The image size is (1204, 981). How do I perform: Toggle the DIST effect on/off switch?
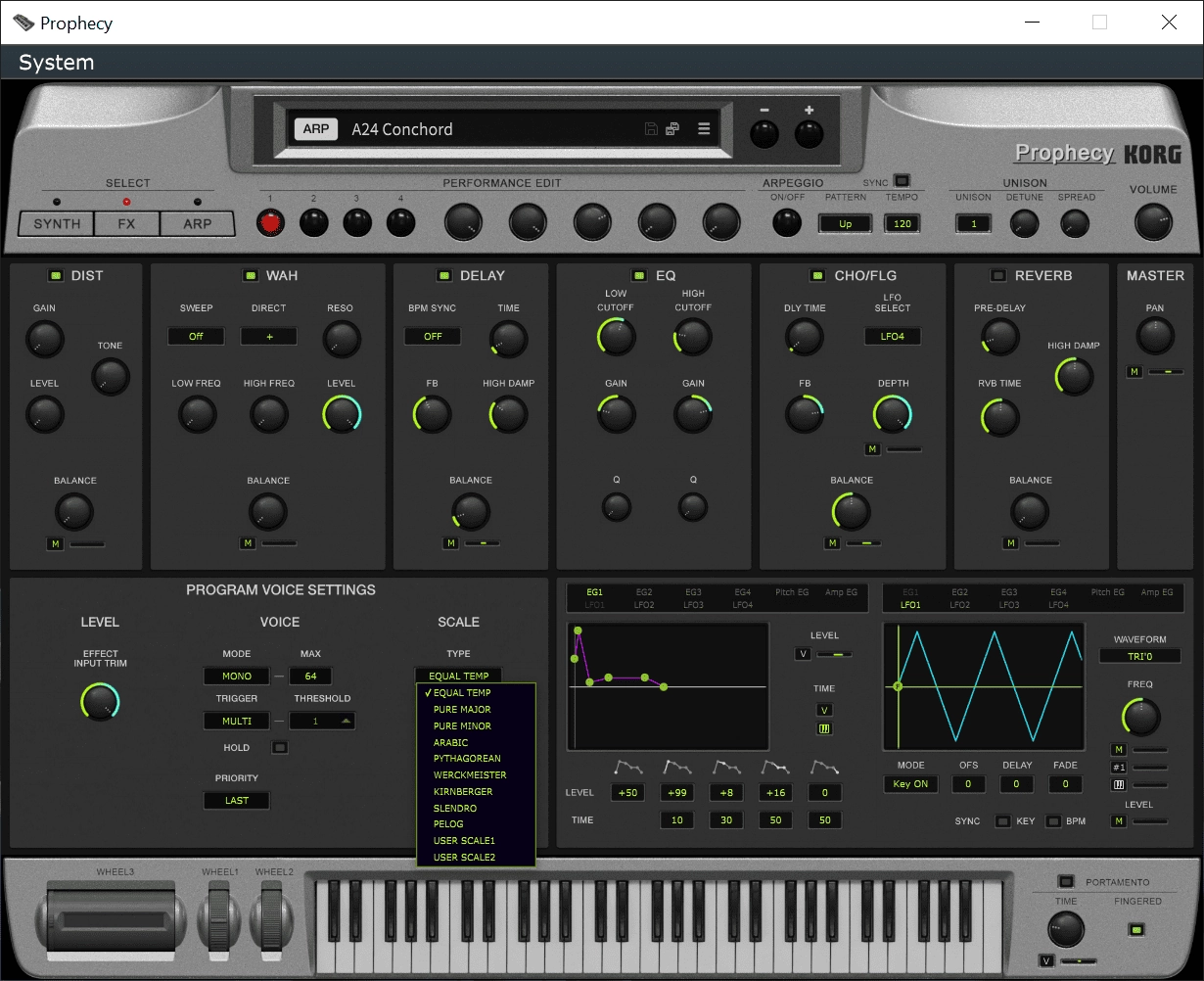click(x=56, y=275)
